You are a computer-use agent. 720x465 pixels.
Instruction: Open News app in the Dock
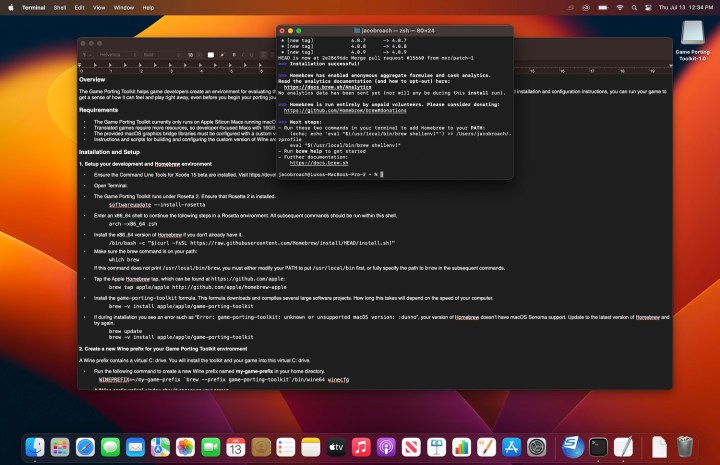(411, 447)
